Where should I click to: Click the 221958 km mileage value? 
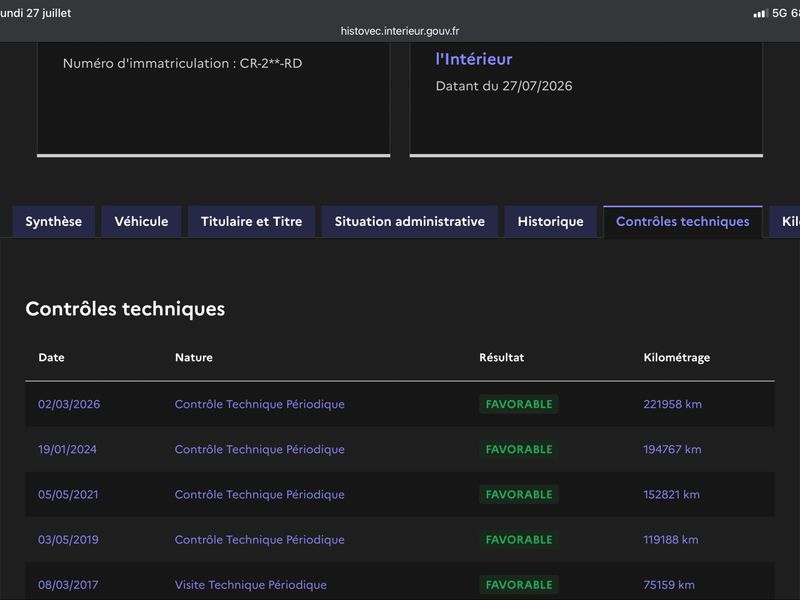tap(672, 404)
